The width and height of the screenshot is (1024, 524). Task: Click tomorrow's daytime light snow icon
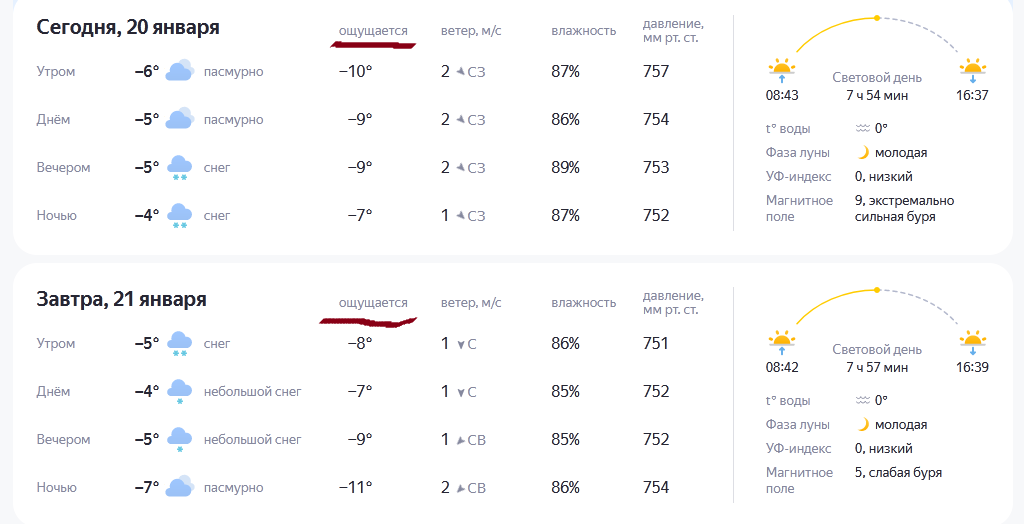tap(180, 391)
